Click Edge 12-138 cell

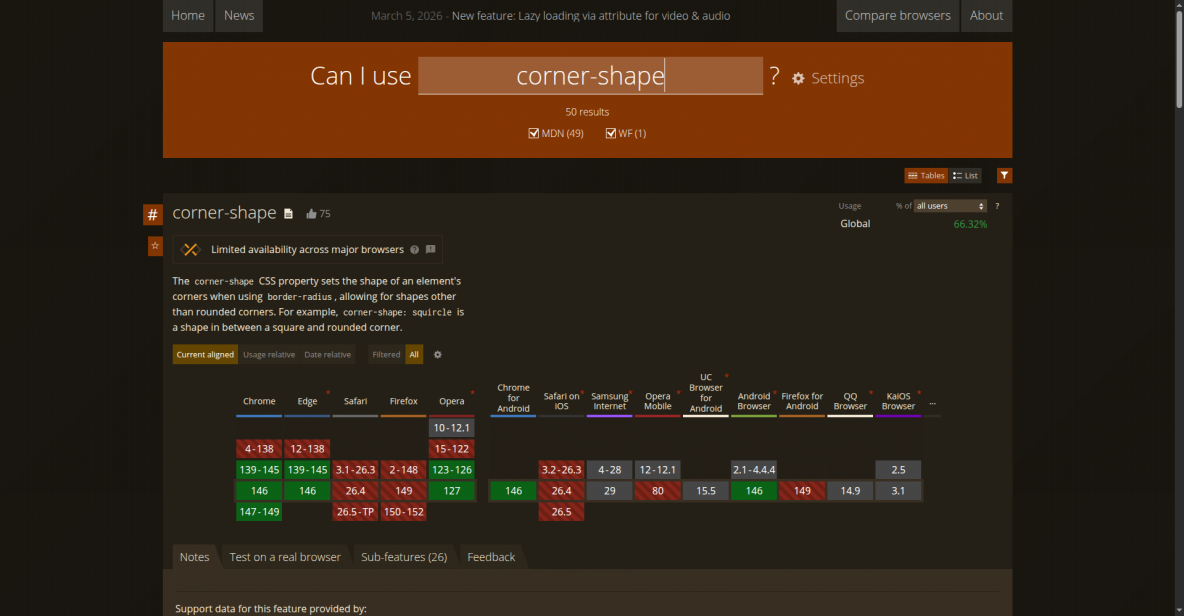[x=307, y=449]
